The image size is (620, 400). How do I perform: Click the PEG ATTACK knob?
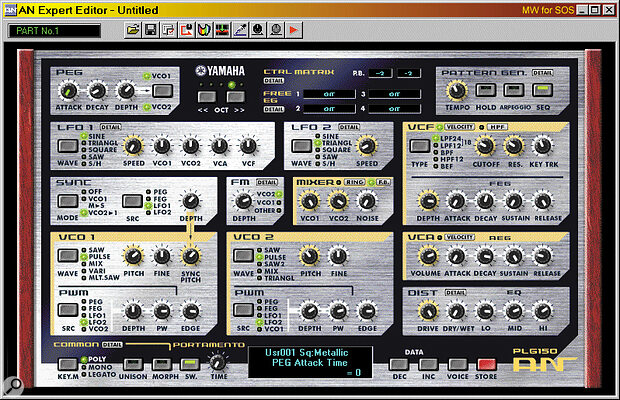(68, 91)
